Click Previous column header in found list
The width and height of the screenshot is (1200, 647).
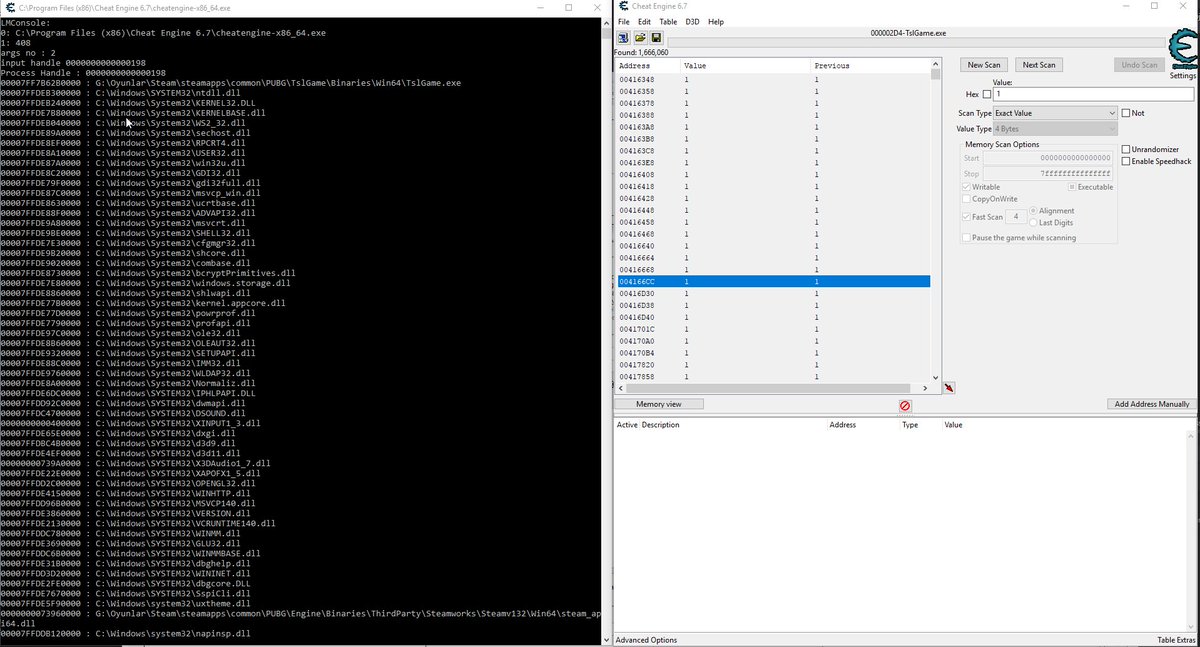870,65
